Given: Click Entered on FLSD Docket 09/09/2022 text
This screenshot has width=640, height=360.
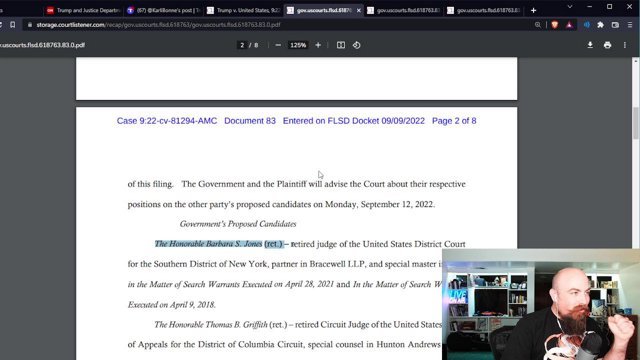Looking at the screenshot, I should coord(354,121).
